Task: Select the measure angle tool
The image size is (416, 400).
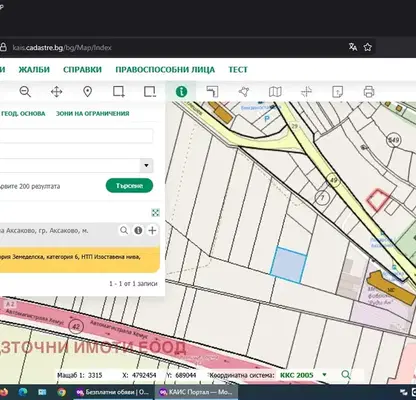Action: 212,91
